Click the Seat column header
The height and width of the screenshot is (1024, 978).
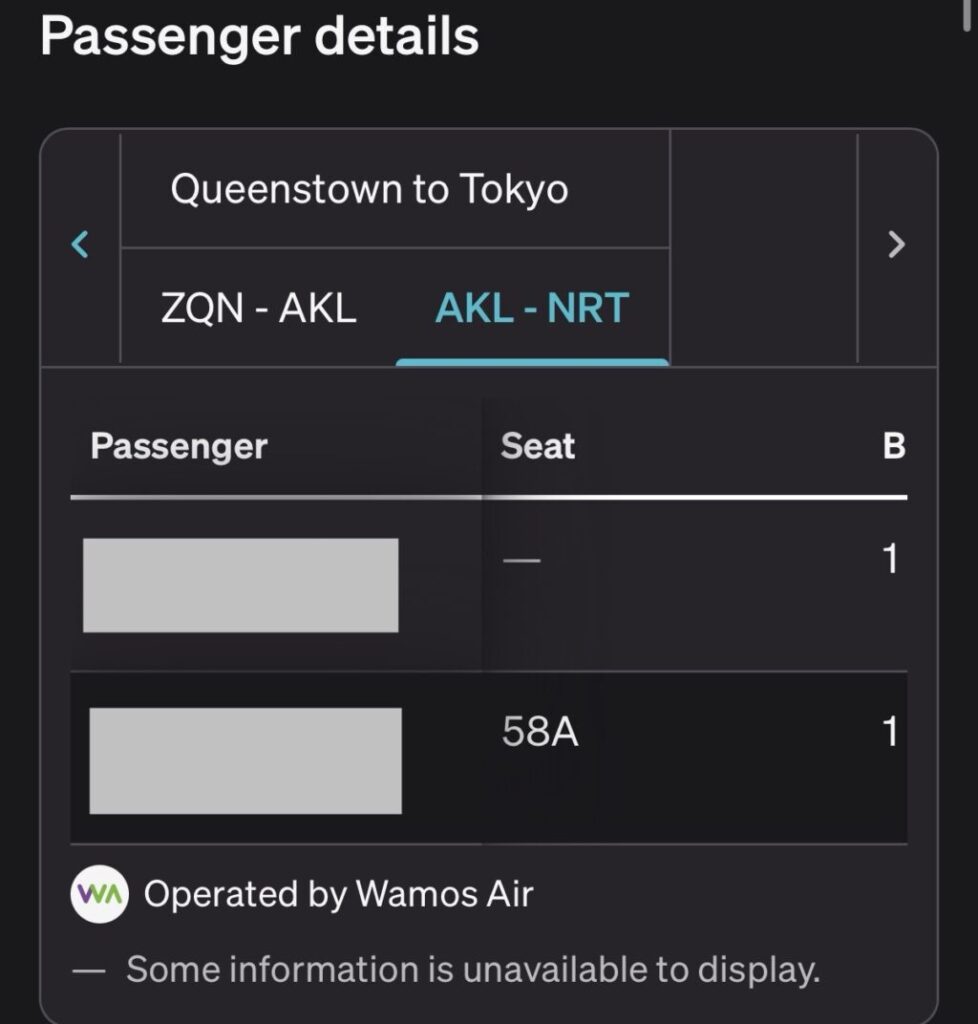538,446
